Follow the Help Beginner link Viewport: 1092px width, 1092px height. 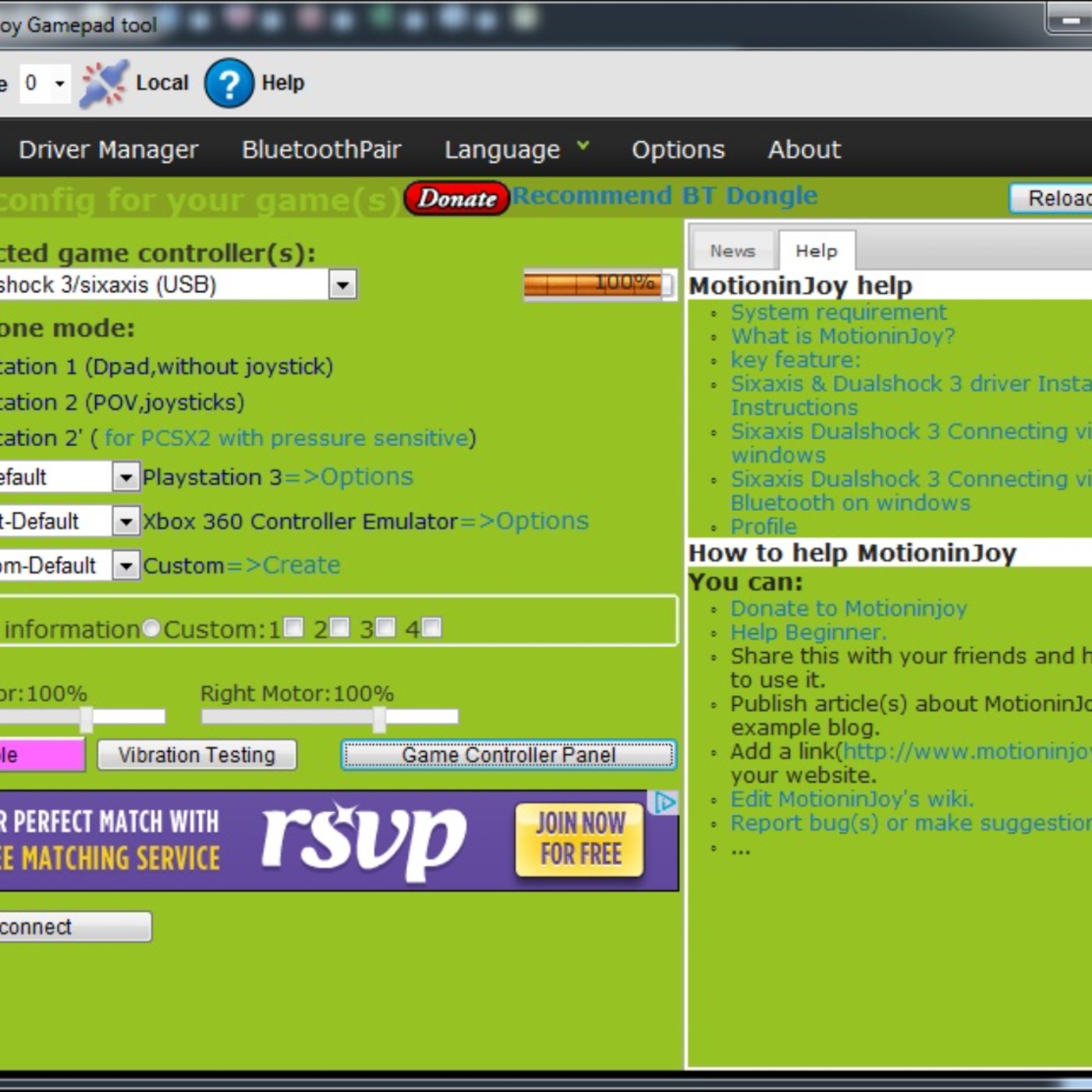(x=808, y=632)
